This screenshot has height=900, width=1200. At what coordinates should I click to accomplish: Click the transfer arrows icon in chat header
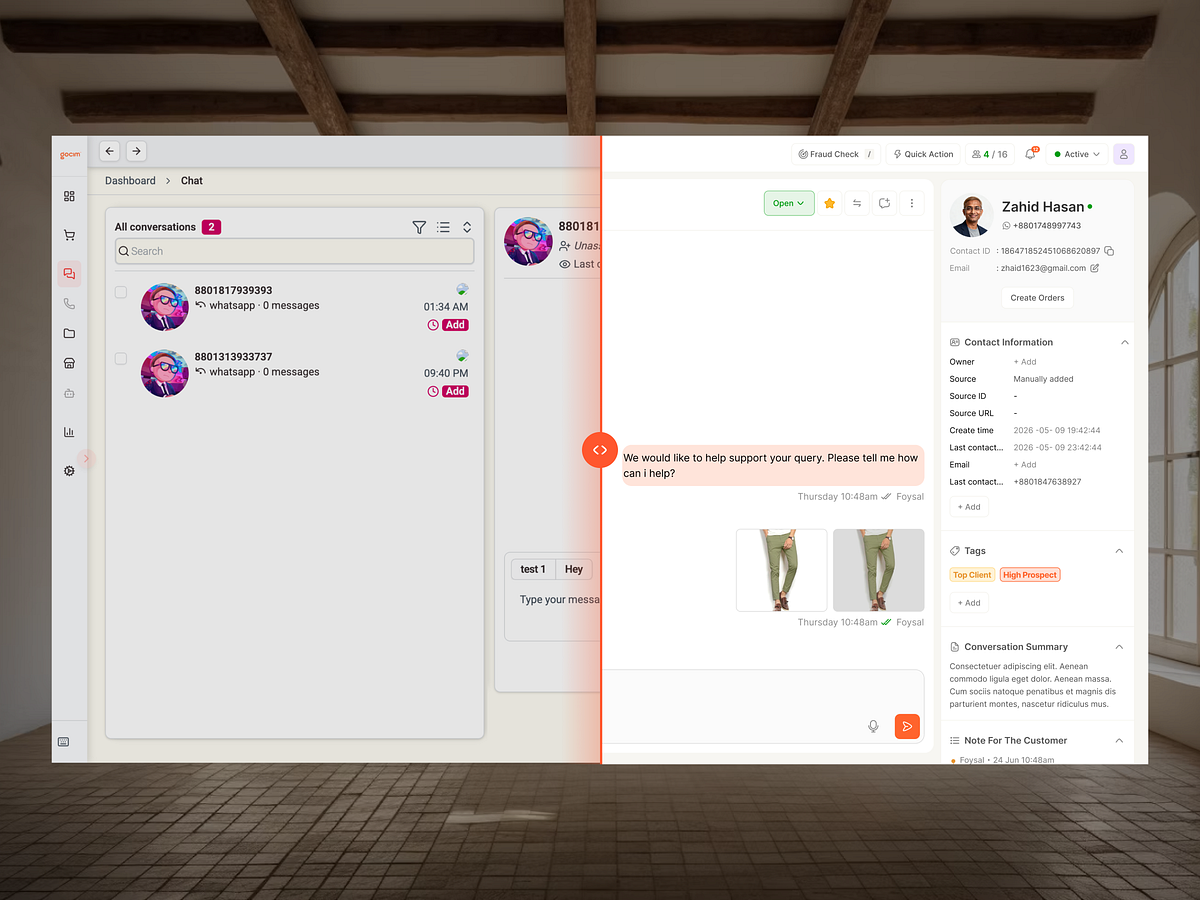point(857,203)
